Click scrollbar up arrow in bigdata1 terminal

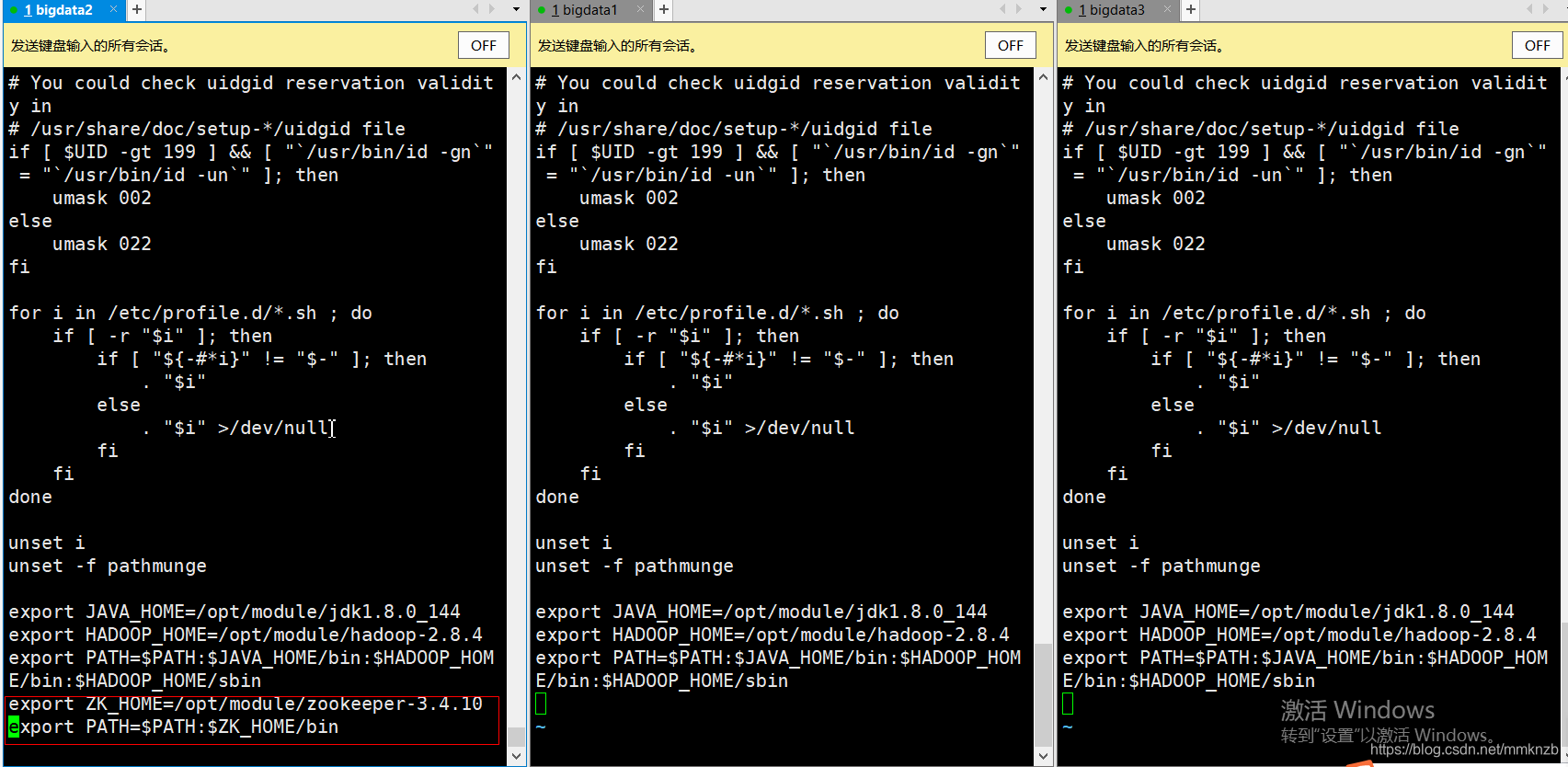click(1044, 77)
